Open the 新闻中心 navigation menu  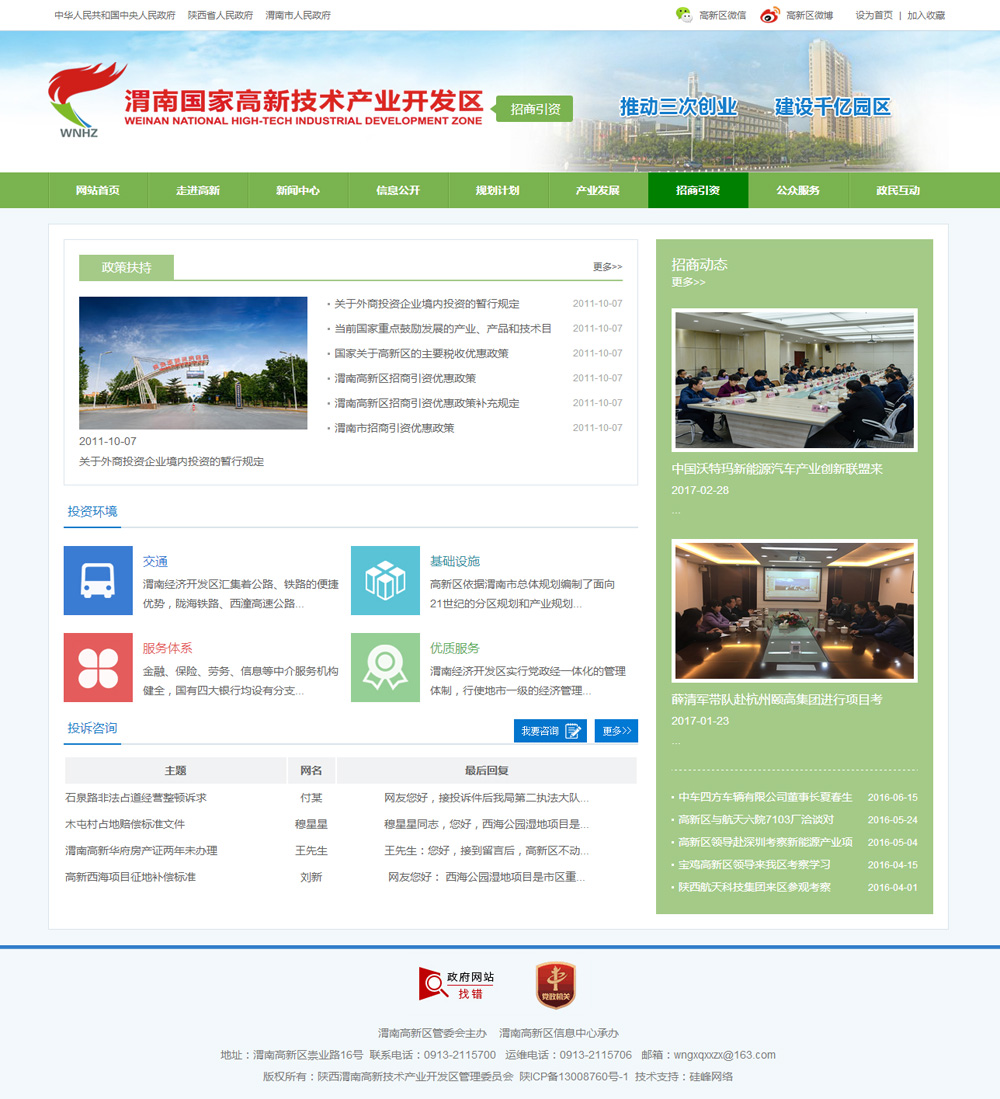(298, 190)
